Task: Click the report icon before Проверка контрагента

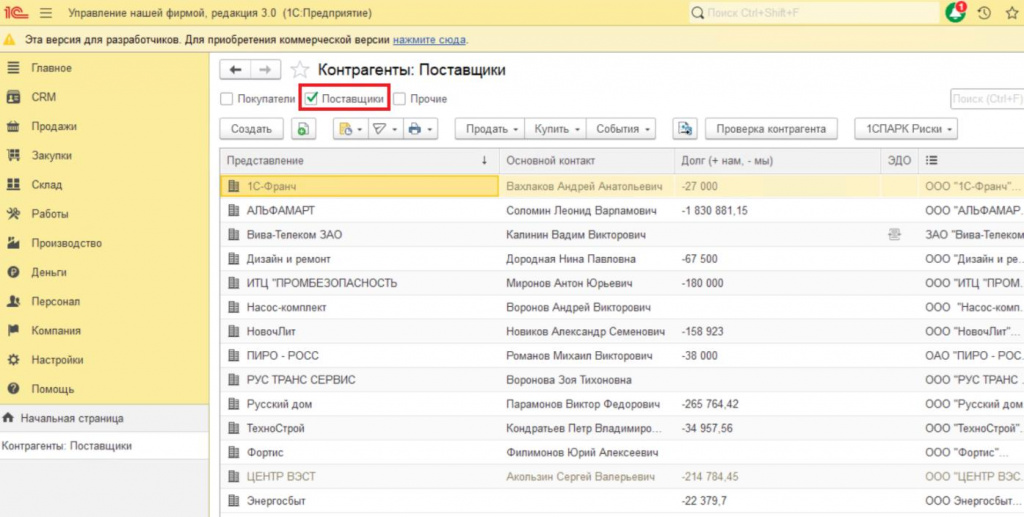Action: tap(685, 129)
